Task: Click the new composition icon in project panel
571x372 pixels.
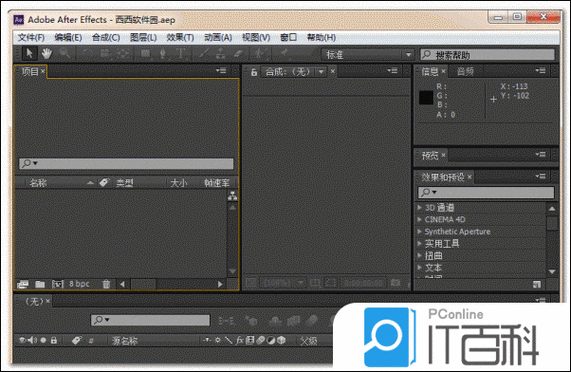Action: [x=58, y=284]
